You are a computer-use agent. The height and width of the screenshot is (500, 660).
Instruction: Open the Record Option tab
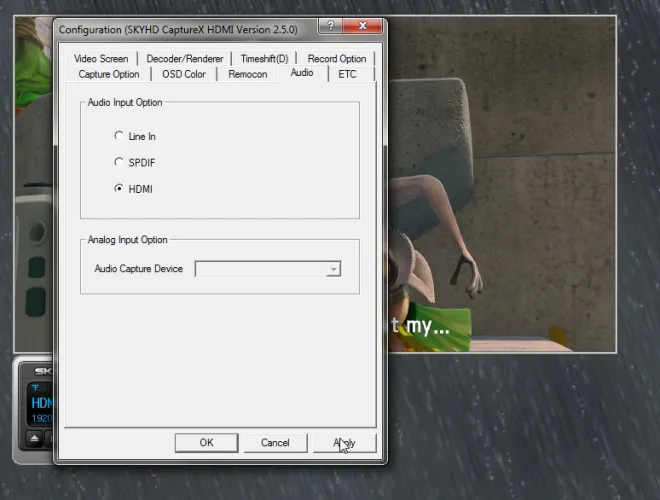pos(336,59)
